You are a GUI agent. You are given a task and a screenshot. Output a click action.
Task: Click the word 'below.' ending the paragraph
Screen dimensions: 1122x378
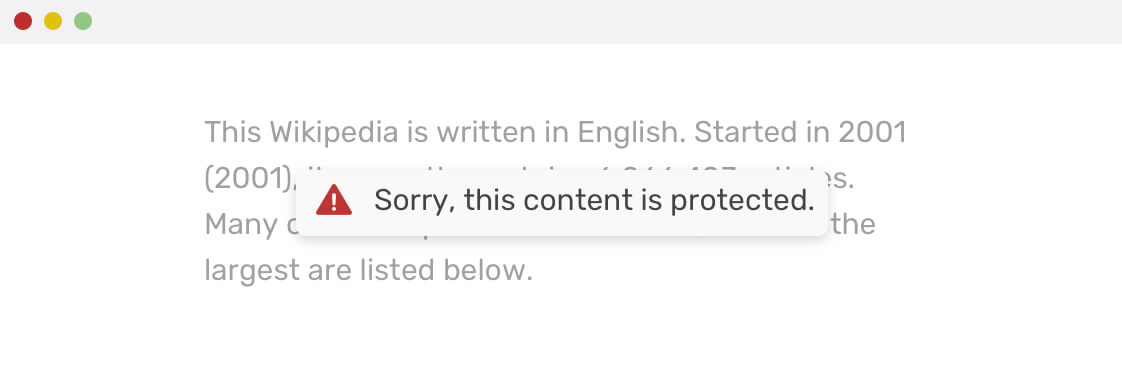click(x=488, y=270)
